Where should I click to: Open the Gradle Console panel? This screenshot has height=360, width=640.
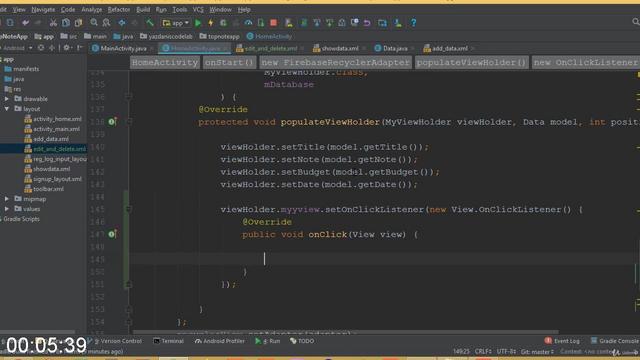(x=615, y=341)
